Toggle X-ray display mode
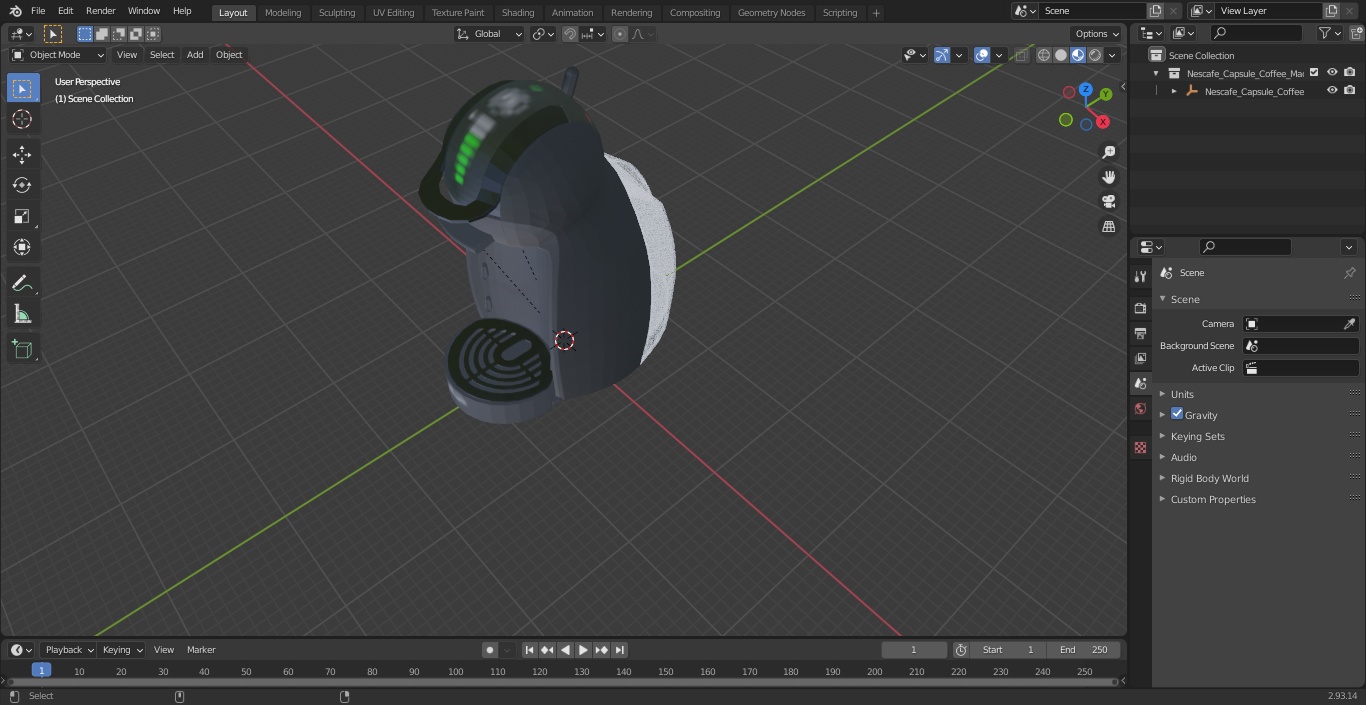This screenshot has height=705, width=1366. pos(1021,55)
